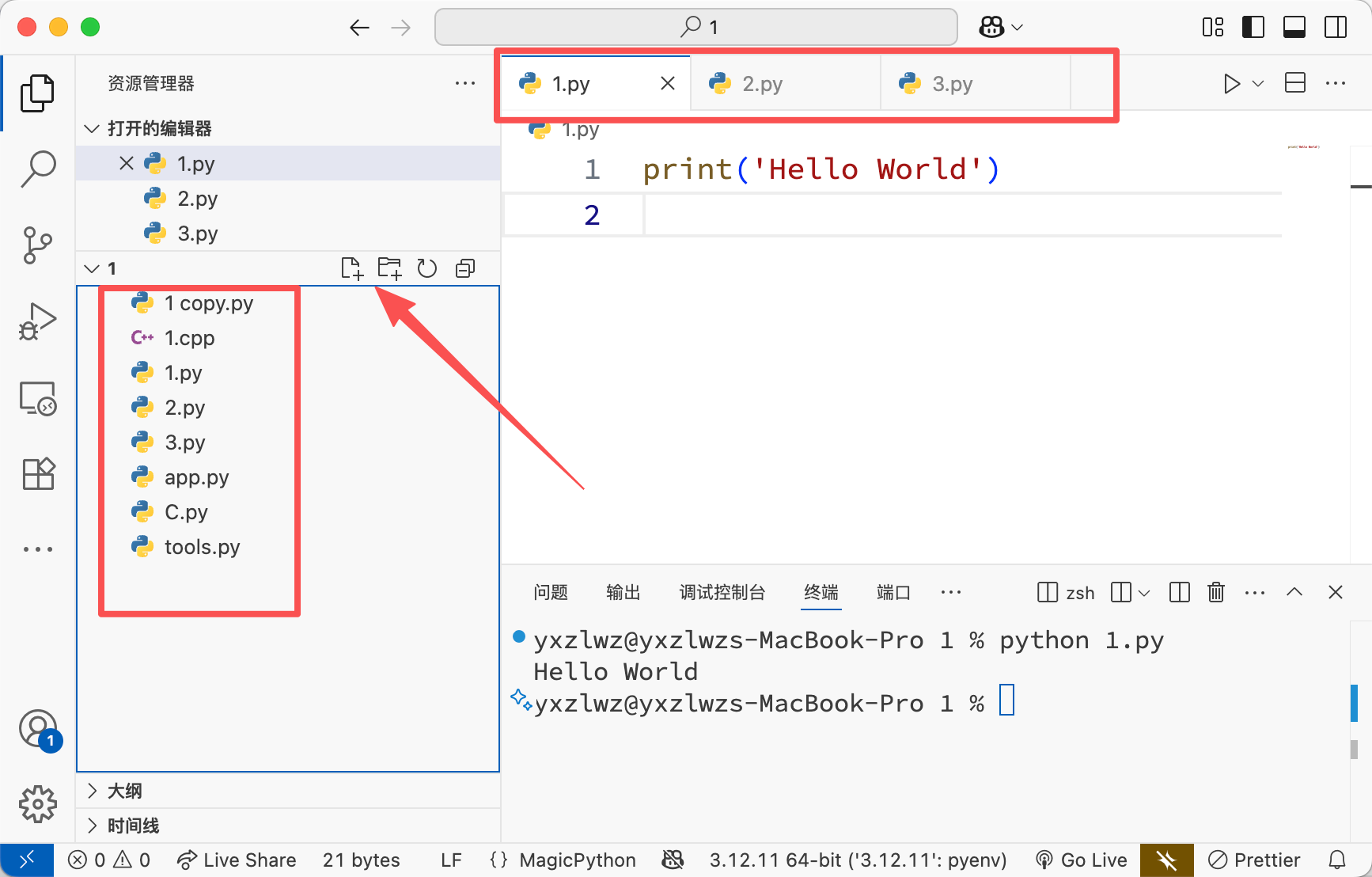Refresh the explorer file list
This screenshot has height=877, width=1372.
pyautogui.click(x=427, y=268)
